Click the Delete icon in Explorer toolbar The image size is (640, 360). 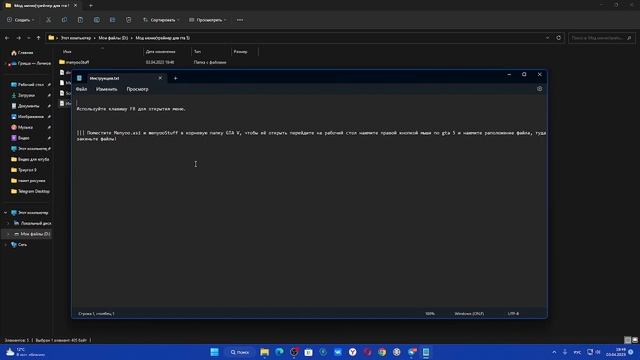click(x=129, y=20)
